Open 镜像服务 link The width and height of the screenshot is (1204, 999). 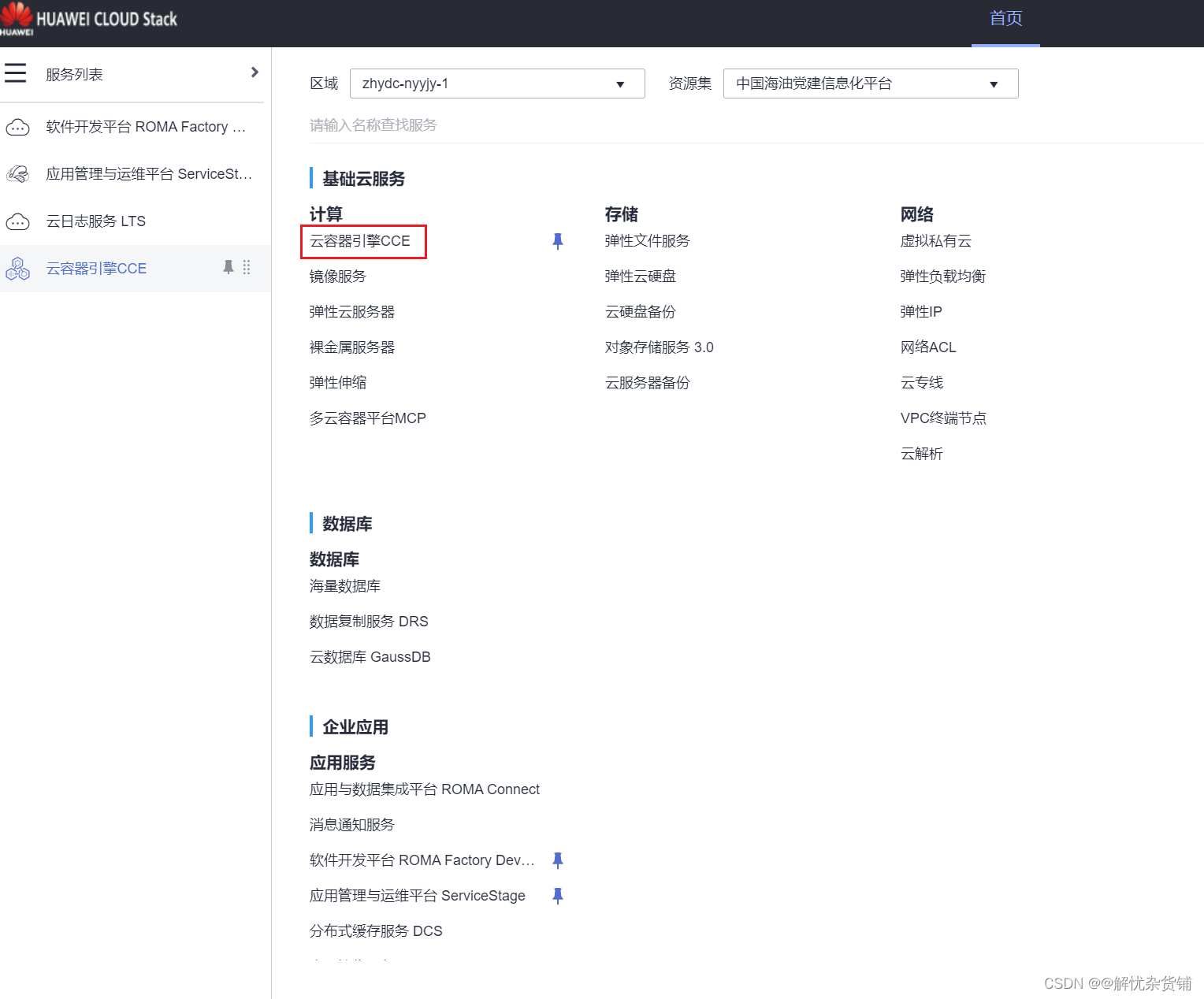(x=338, y=277)
